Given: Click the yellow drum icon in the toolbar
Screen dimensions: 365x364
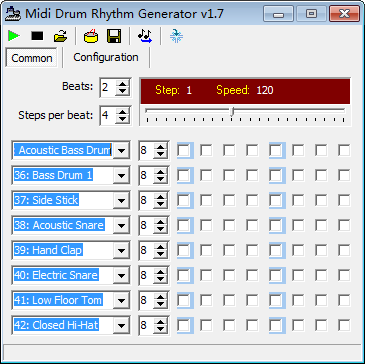Looking at the screenshot, I should tap(90, 36).
